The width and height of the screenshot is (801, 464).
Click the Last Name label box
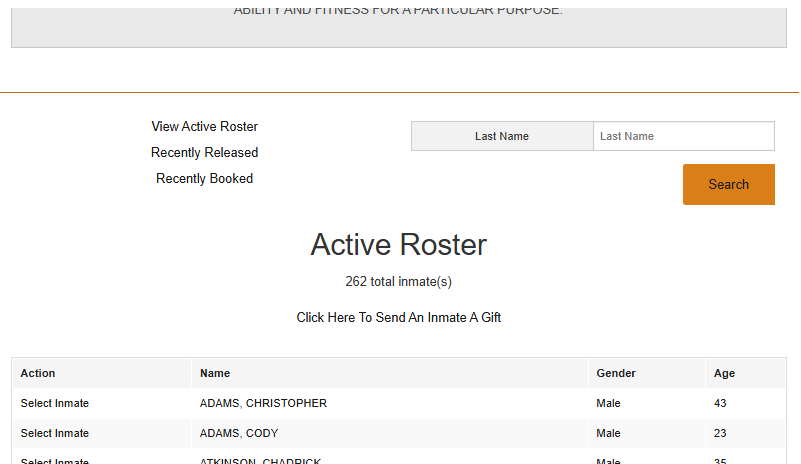click(502, 136)
